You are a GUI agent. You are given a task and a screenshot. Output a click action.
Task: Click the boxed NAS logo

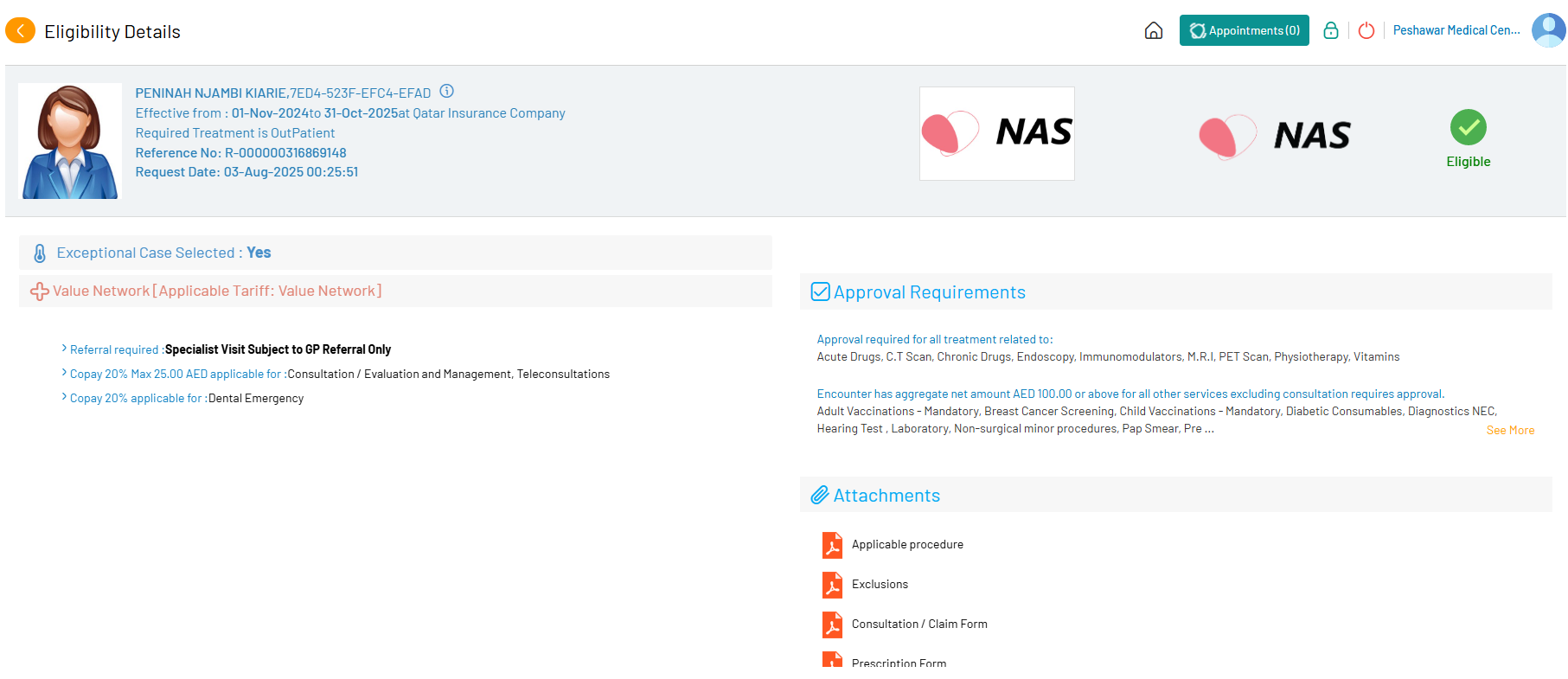click(996, 133)
